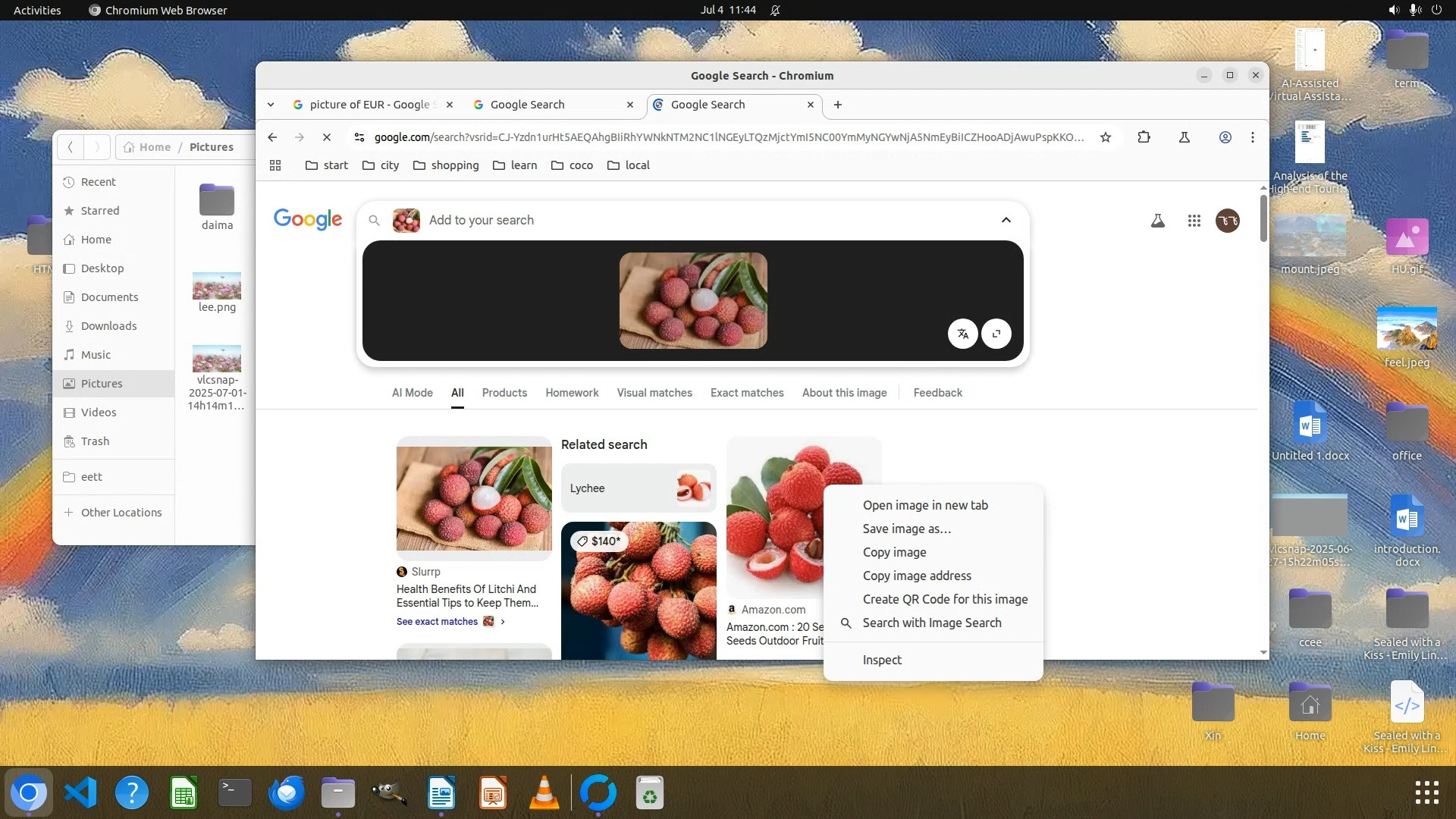This screenshot has height=819, width=1456.
Task: Collapse the image search box chevron
Action: (1006, 220)
